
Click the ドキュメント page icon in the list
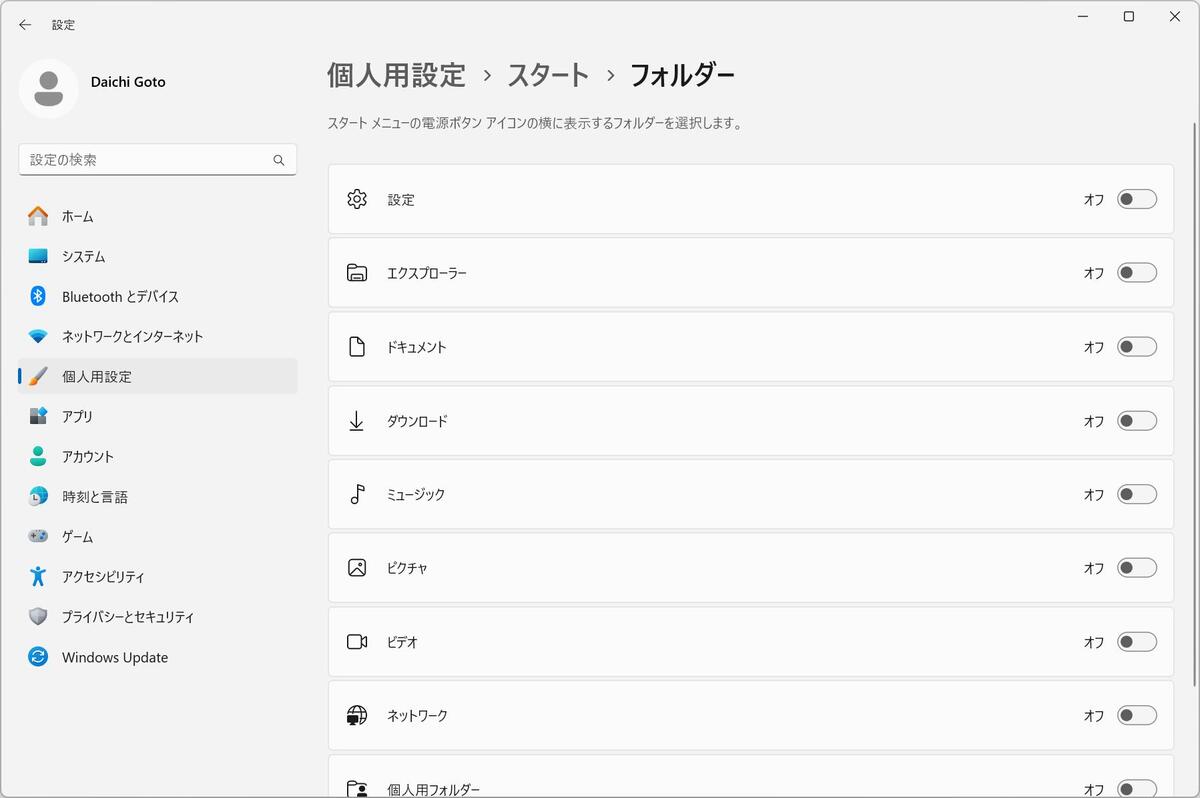click(357, 347)
